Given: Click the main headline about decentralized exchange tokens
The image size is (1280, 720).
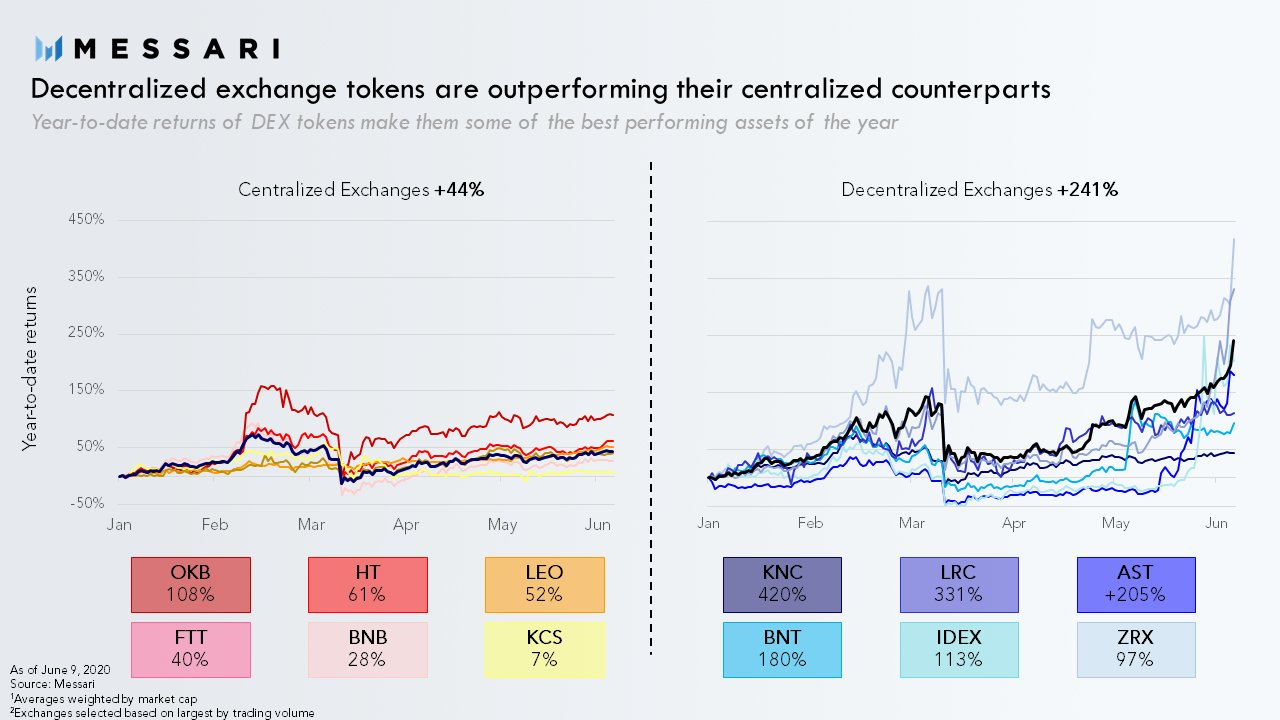Looking at the screenshot, I should coord(540,89).
